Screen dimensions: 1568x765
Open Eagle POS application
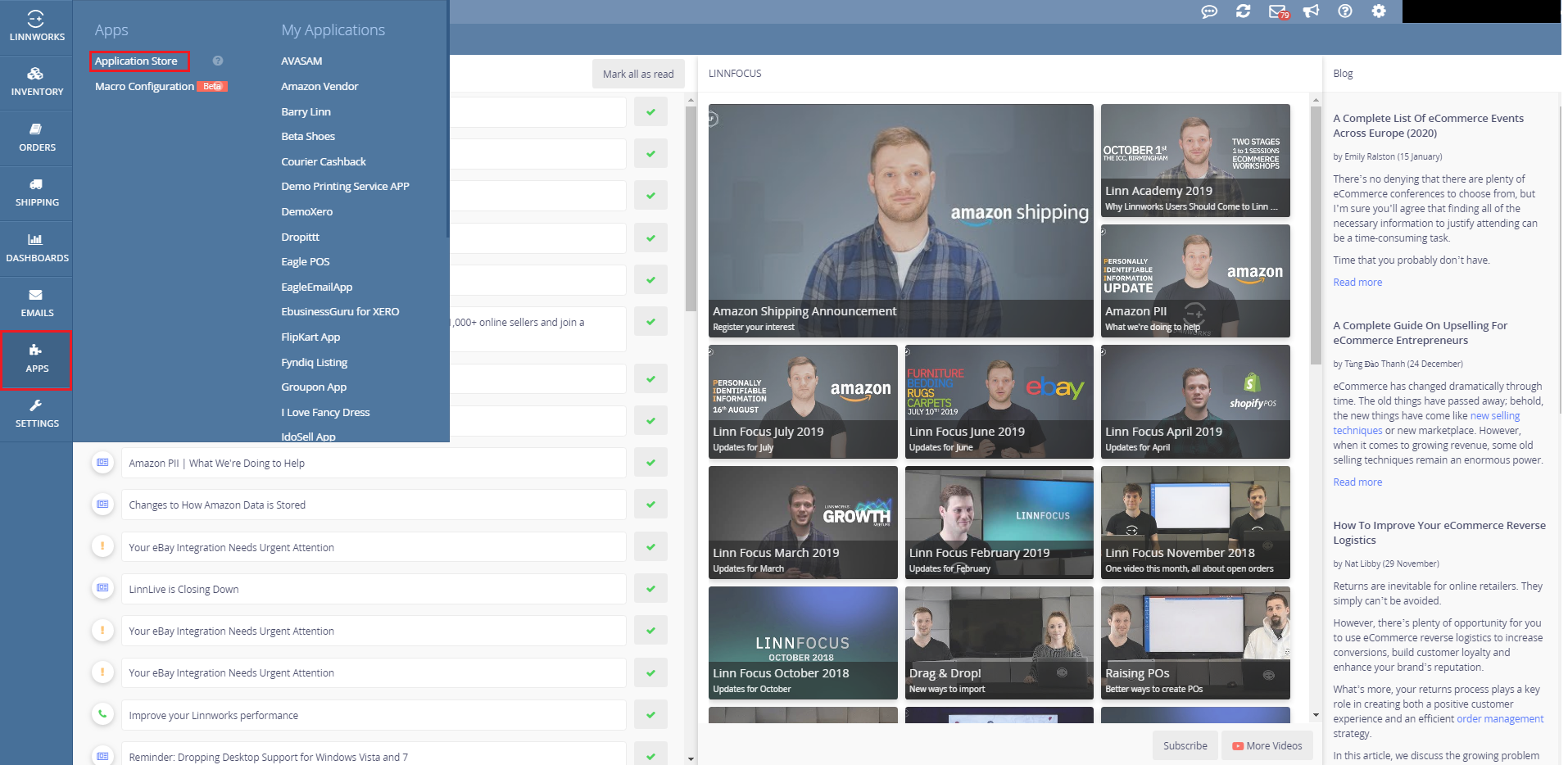(306, 261)
